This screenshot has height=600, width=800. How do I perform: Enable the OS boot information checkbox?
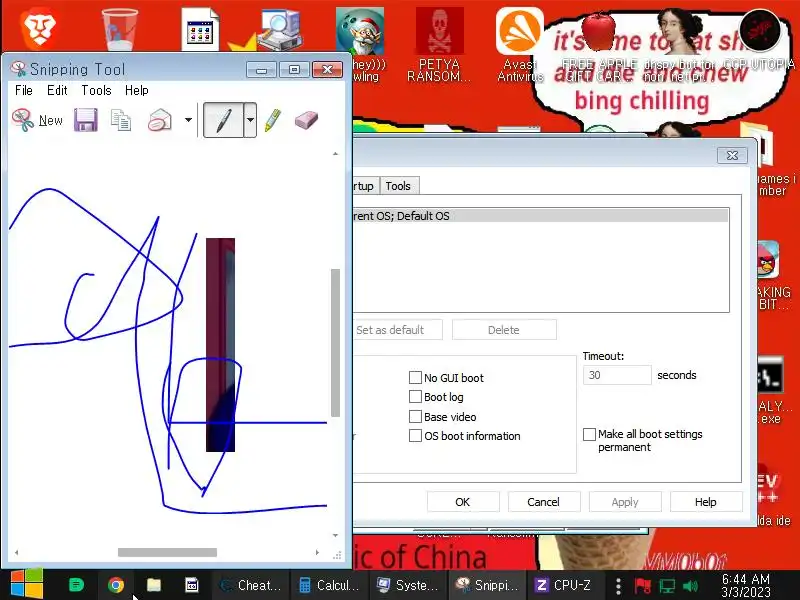point(415,436)
